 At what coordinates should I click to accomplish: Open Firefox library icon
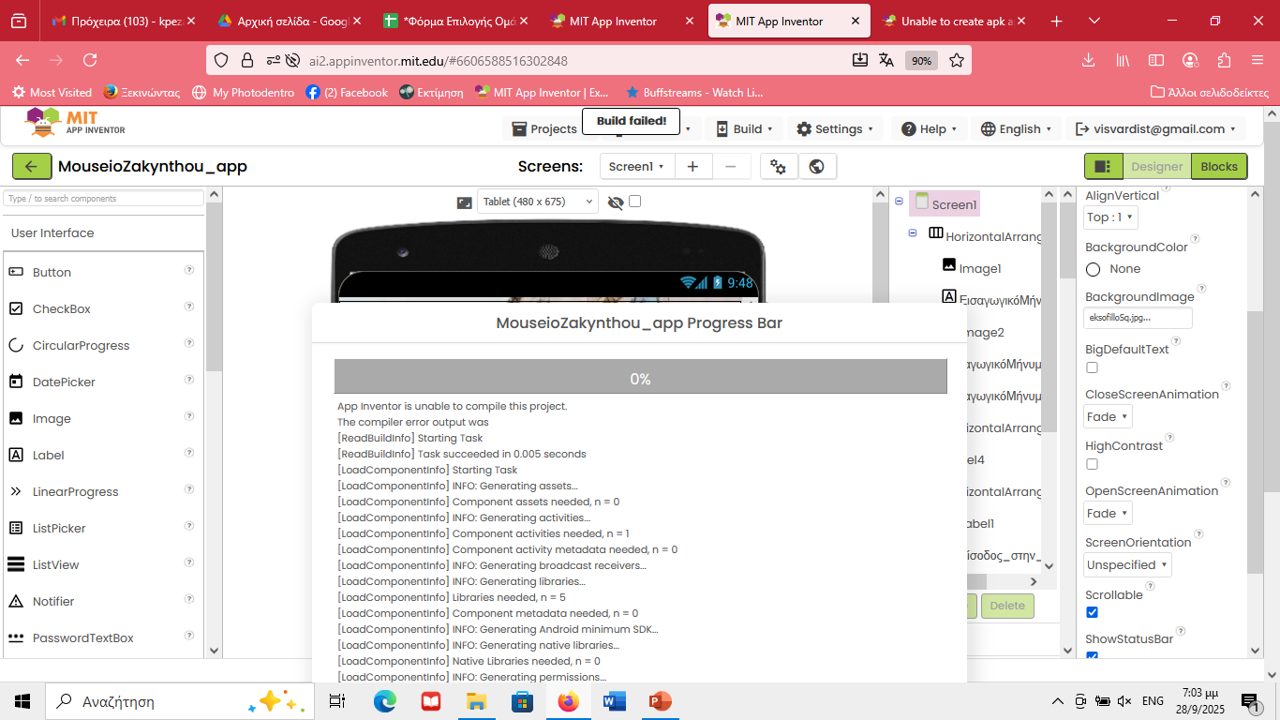coord(1123,61)
